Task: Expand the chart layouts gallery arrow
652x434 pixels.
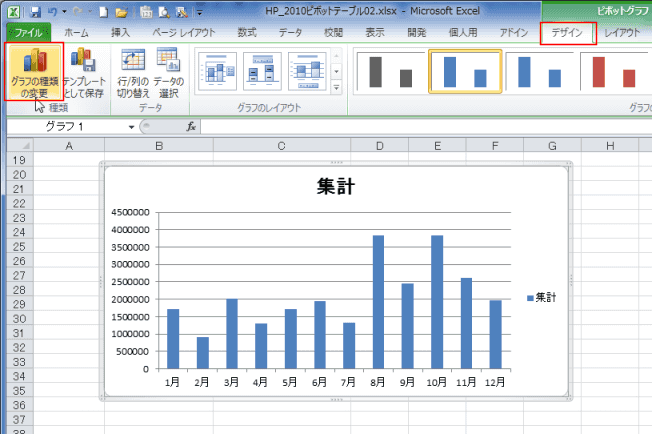Action: point(337,87)
